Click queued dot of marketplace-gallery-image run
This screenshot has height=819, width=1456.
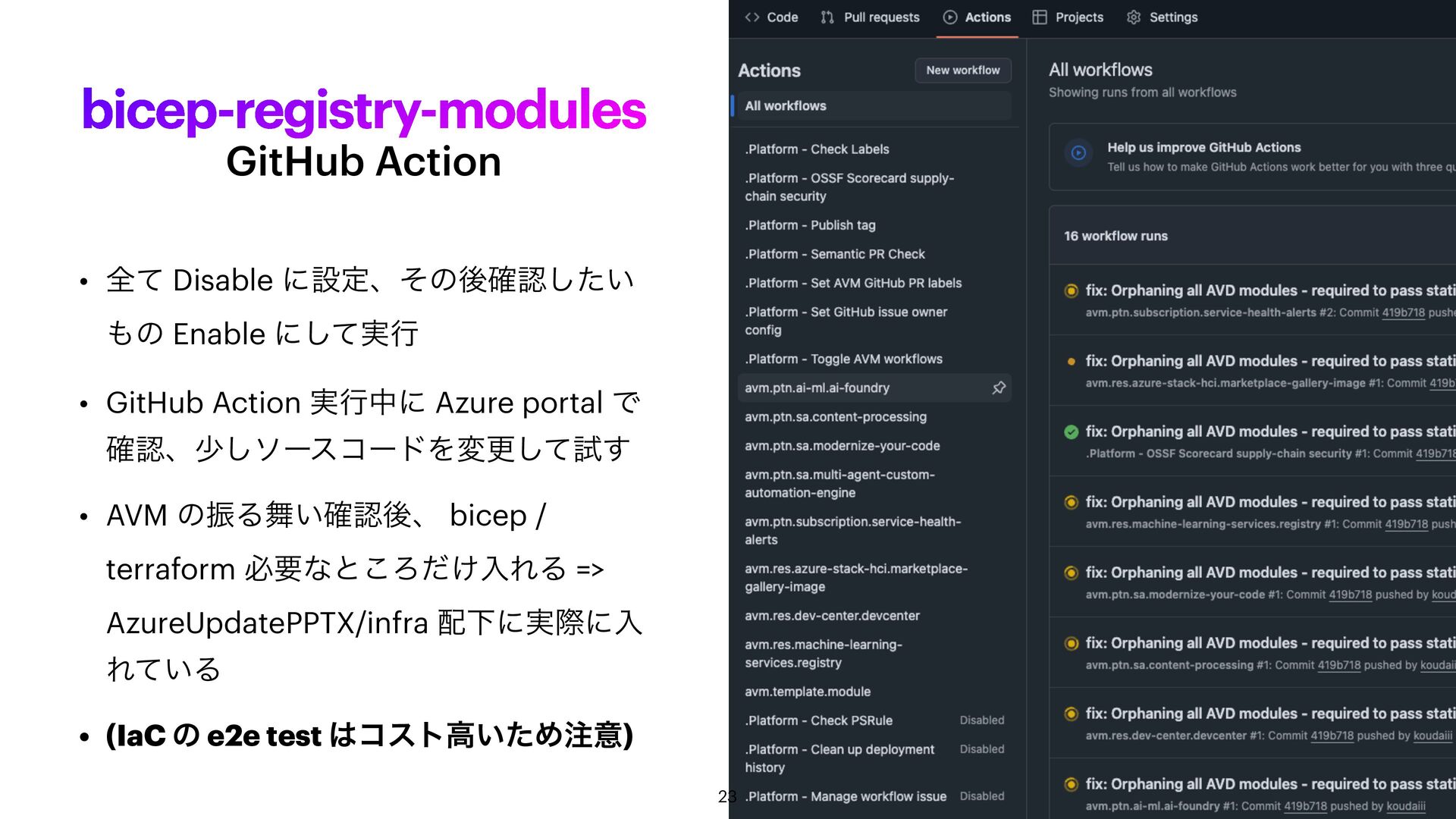click(1071, 362)
